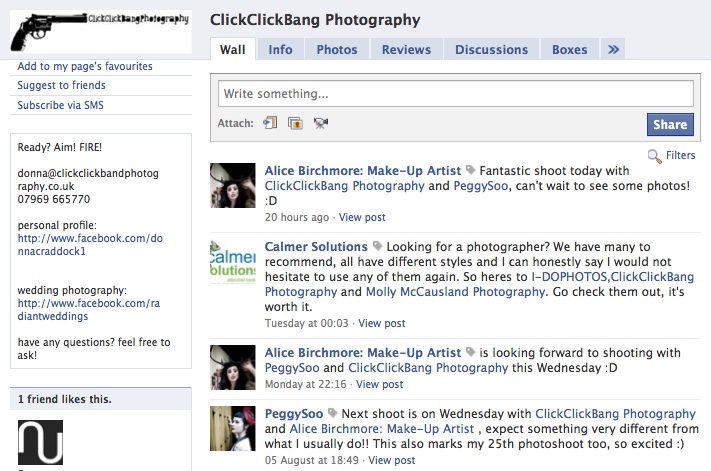Click 'Add to my page's favourites' link
The height and width of the screenshot is (471, 711).
click(85, 66)
